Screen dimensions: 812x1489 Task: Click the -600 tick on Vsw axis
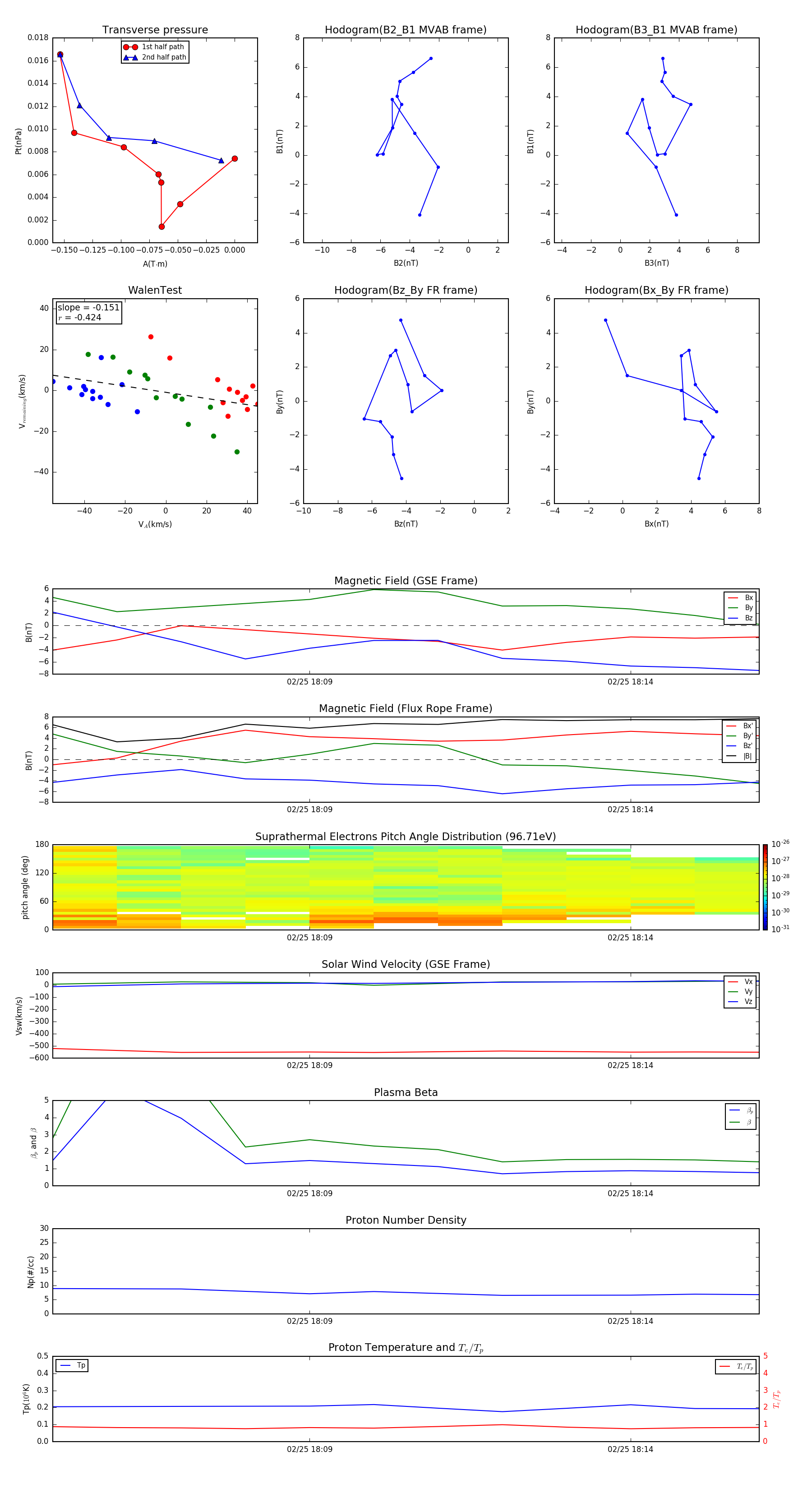click(39, 1058)
